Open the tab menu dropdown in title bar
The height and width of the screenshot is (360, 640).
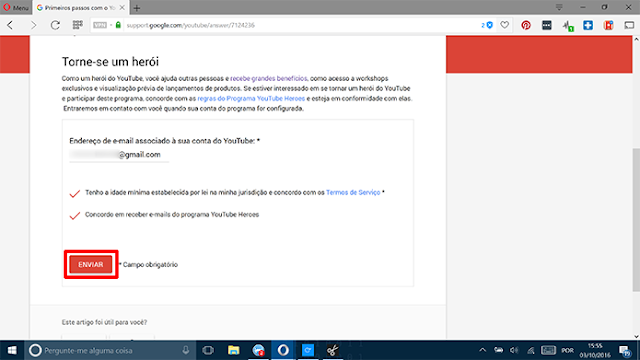click(559, 7)
